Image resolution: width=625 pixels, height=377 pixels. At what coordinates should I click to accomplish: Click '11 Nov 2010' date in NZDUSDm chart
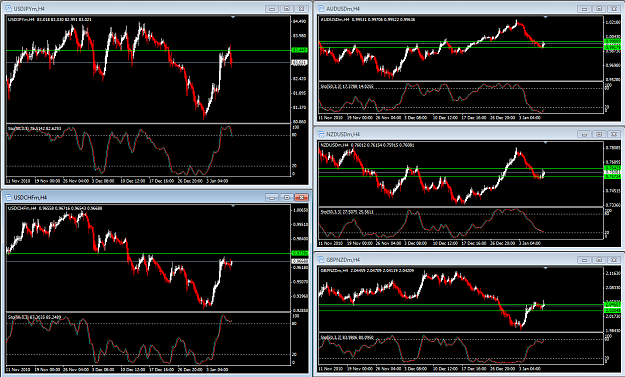(330, 243)
